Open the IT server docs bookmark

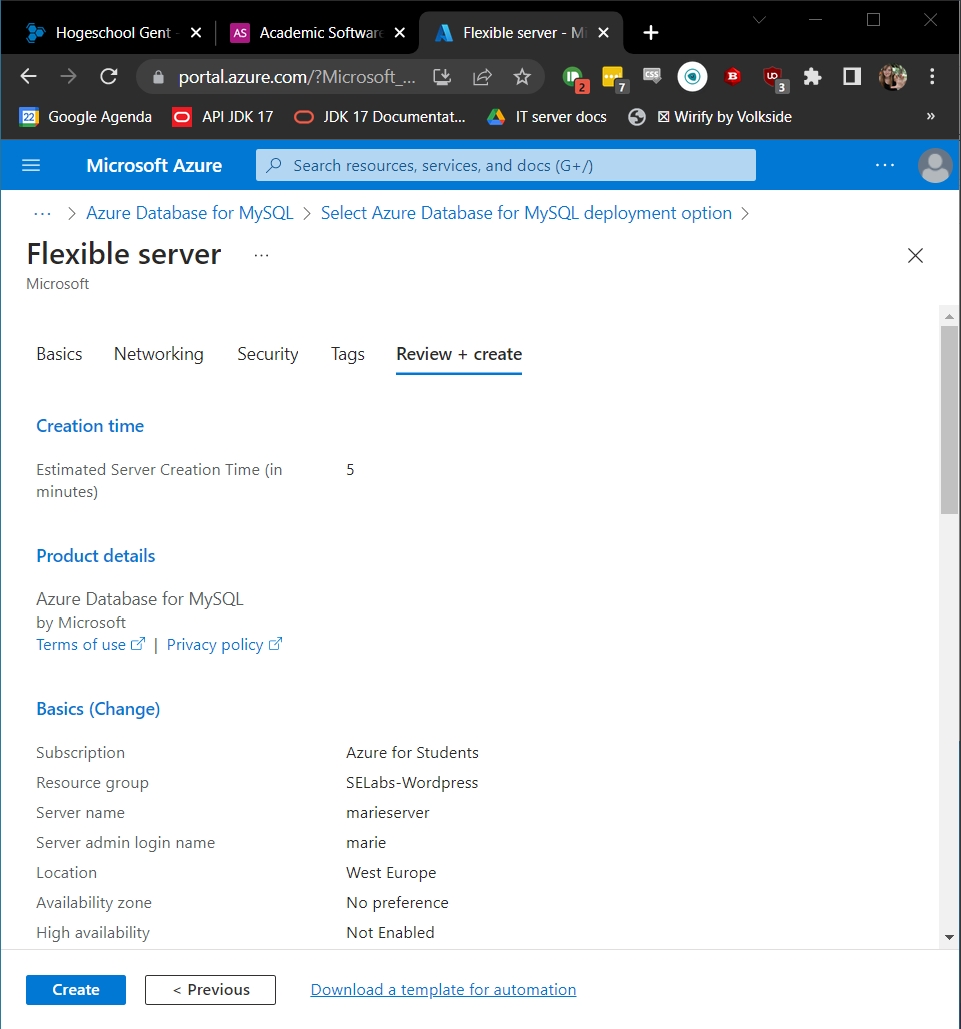(546, 117)
